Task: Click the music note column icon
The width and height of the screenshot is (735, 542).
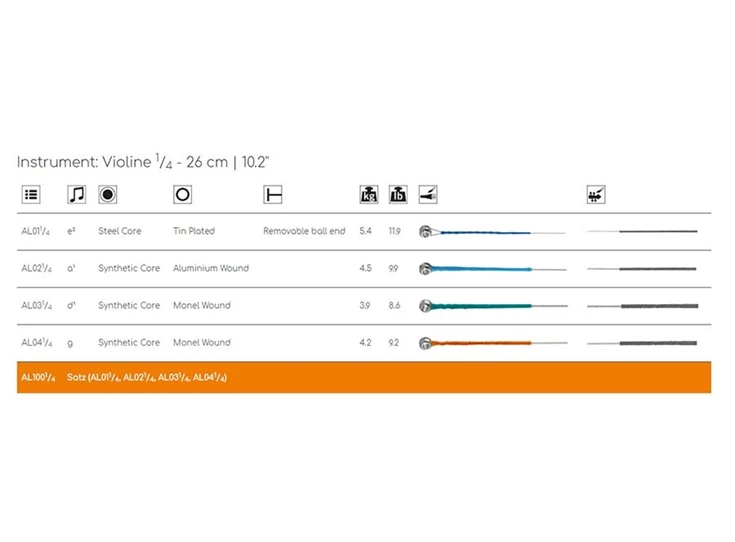Action: (76, 195)
